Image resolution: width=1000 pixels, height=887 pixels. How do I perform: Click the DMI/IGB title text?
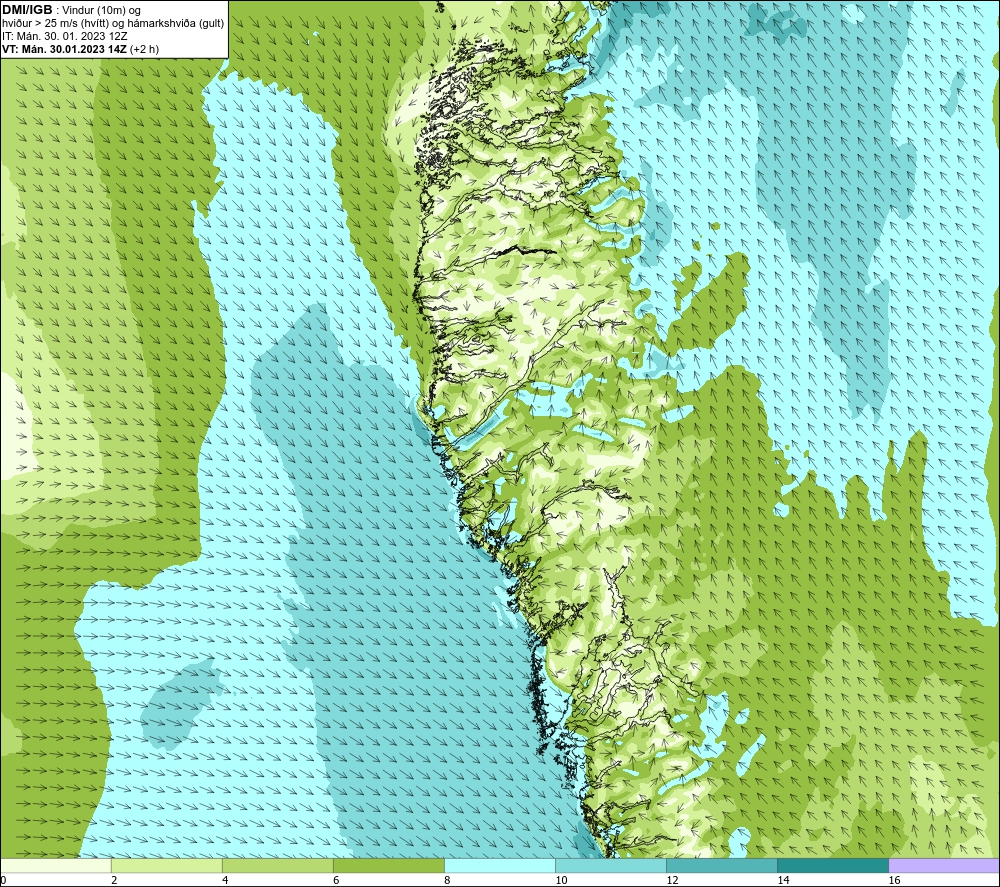27,10
